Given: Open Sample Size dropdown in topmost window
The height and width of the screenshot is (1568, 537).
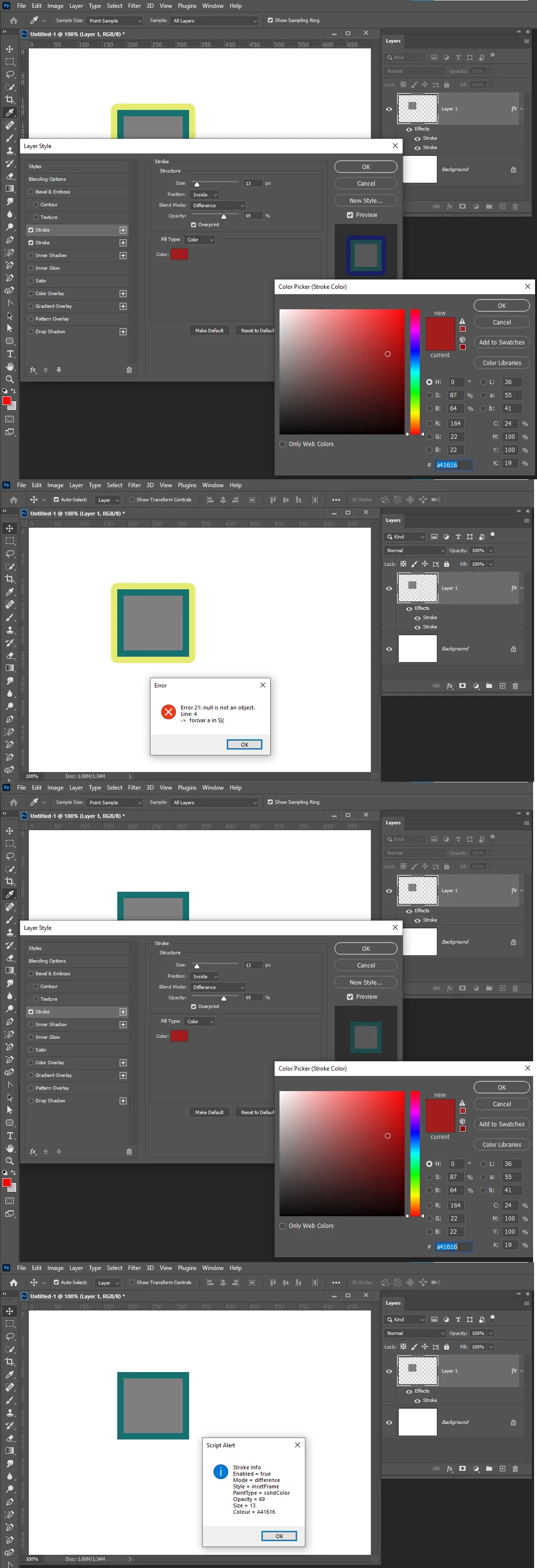Looking at the screenshot, I should [114, 21].
